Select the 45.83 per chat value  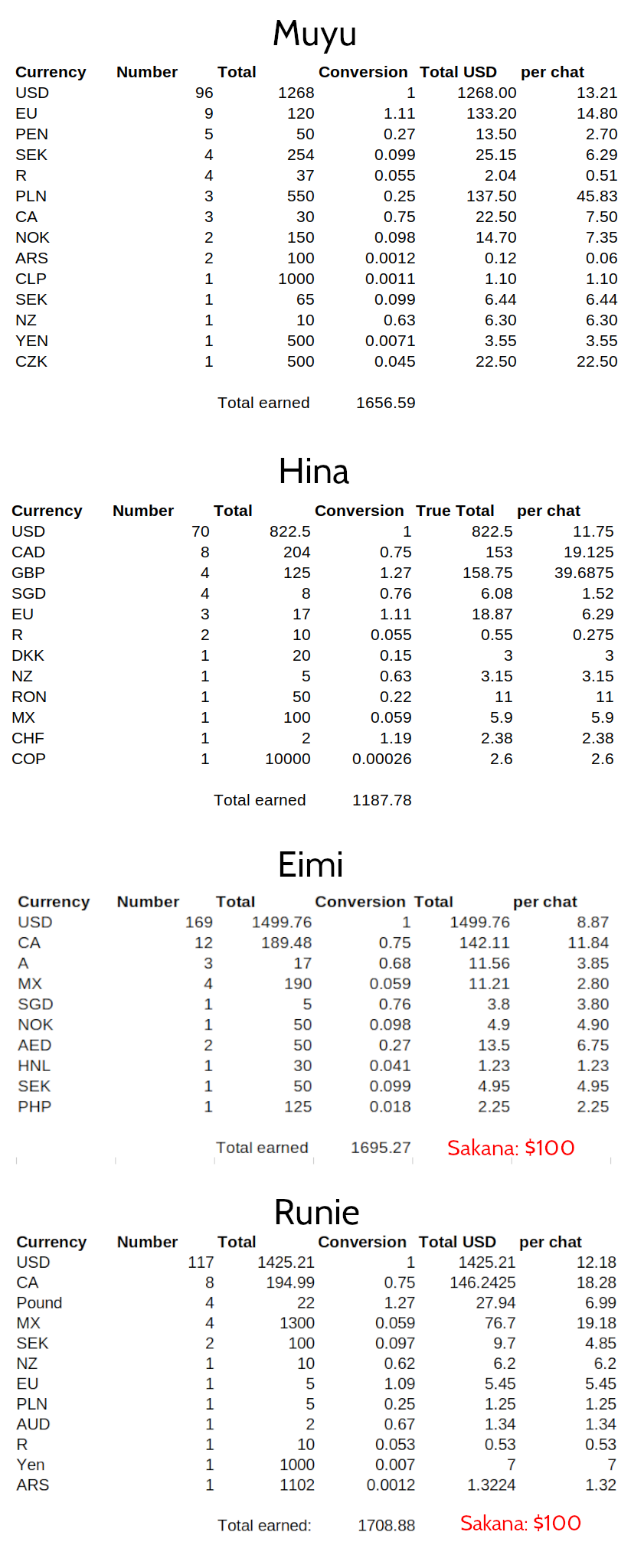[x=597, y=196]
